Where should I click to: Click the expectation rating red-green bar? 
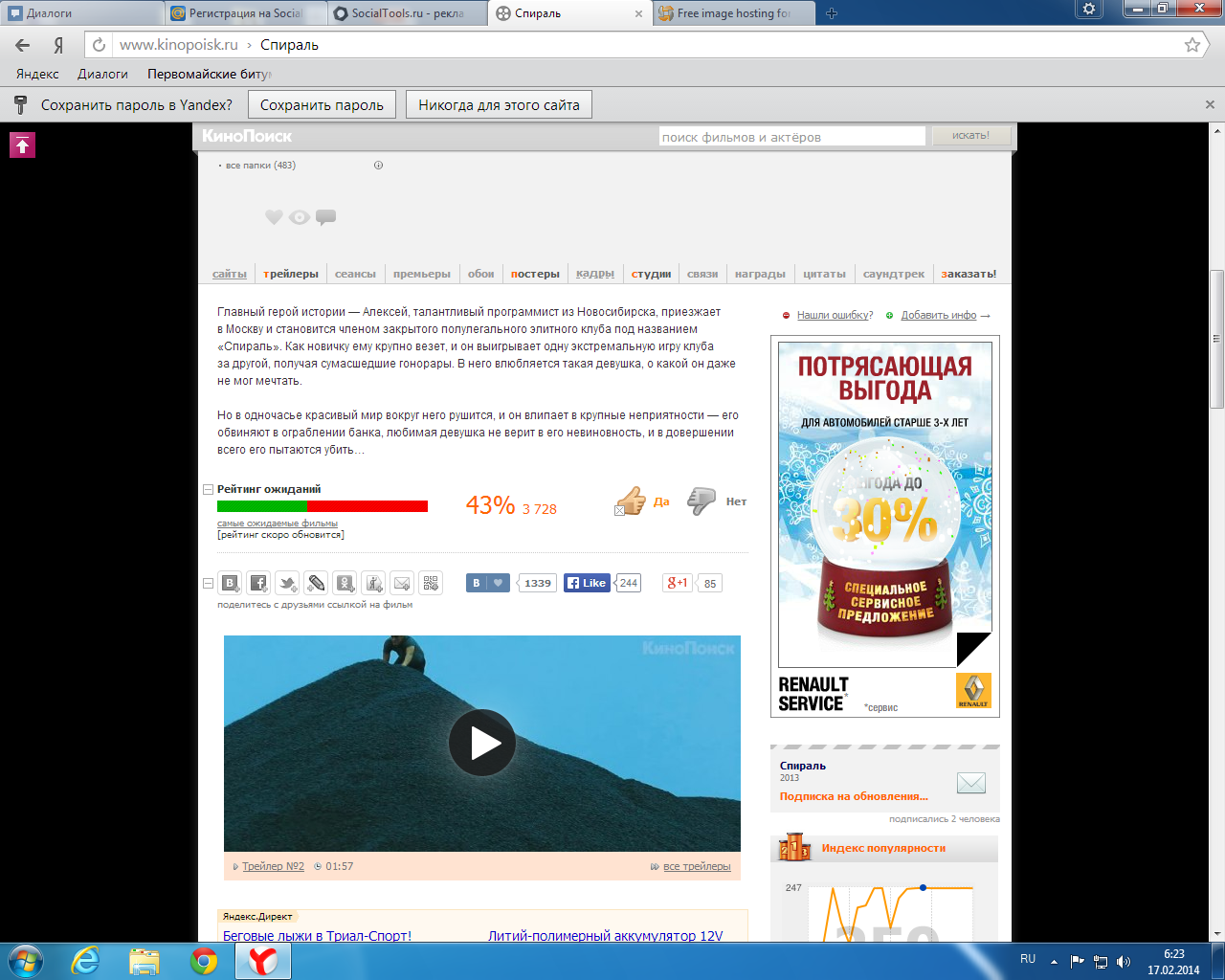(323, 506)
